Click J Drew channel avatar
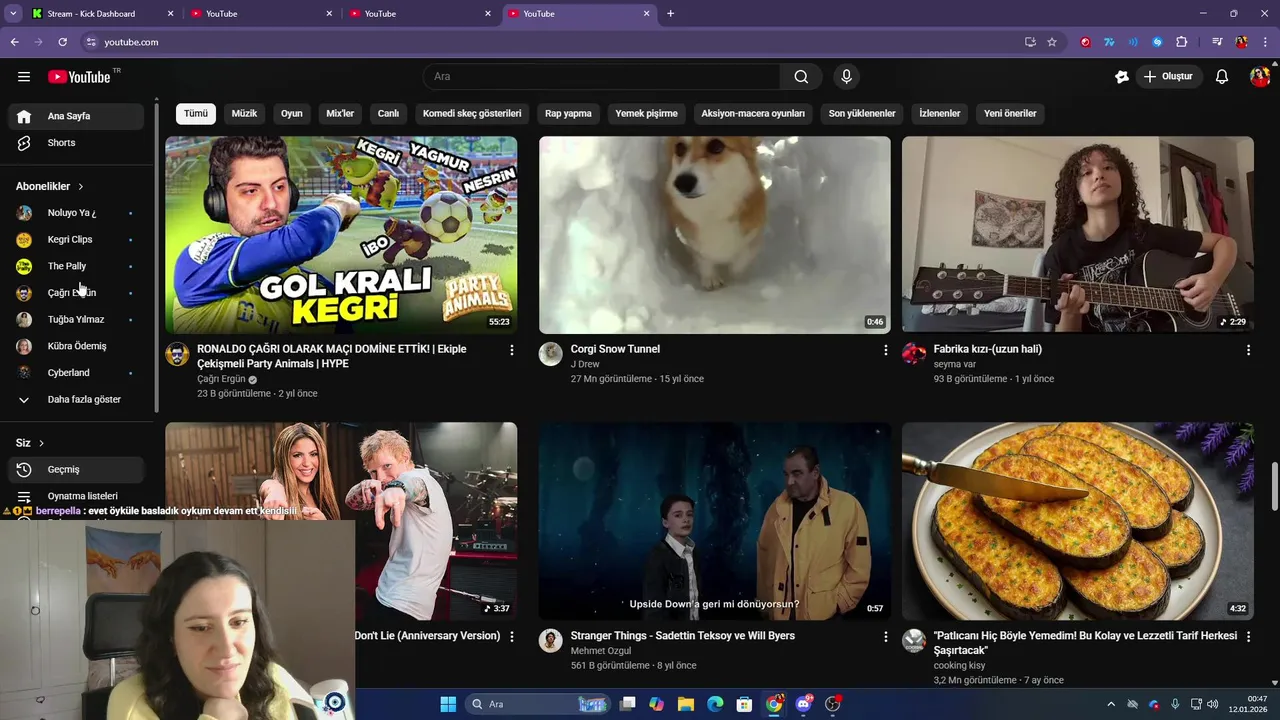1280x720 pixels. 551,354
